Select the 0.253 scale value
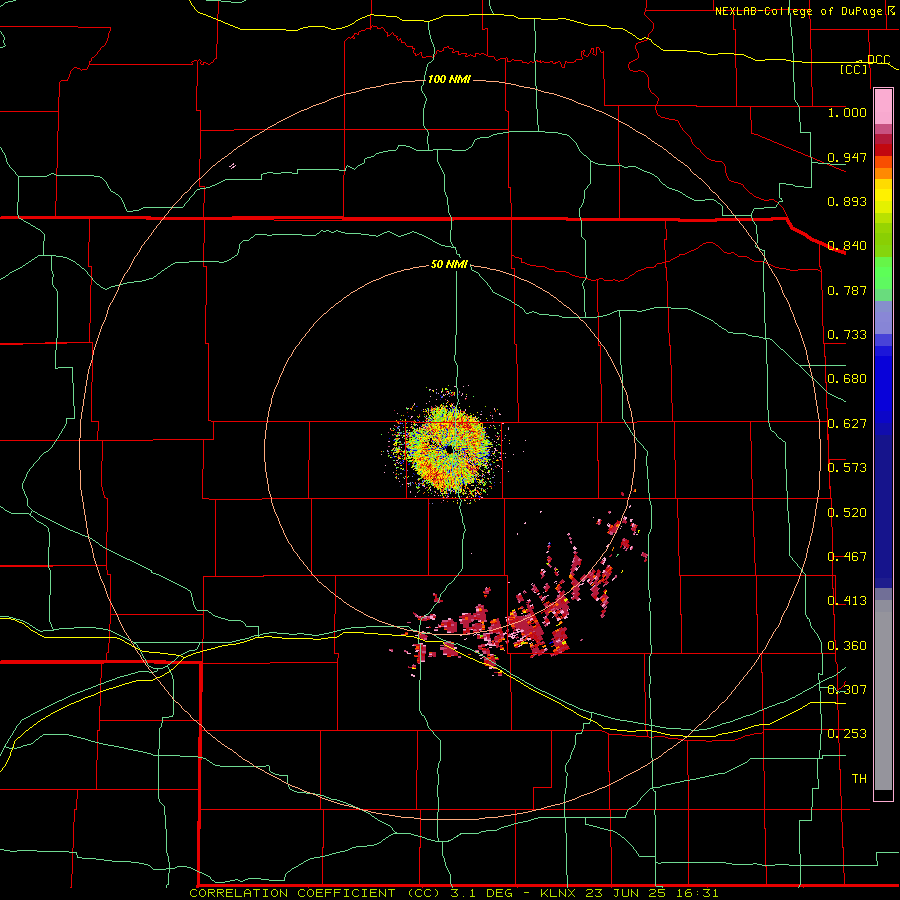The image size is (900, 900). pyautogui.click(x=847, y=734)
